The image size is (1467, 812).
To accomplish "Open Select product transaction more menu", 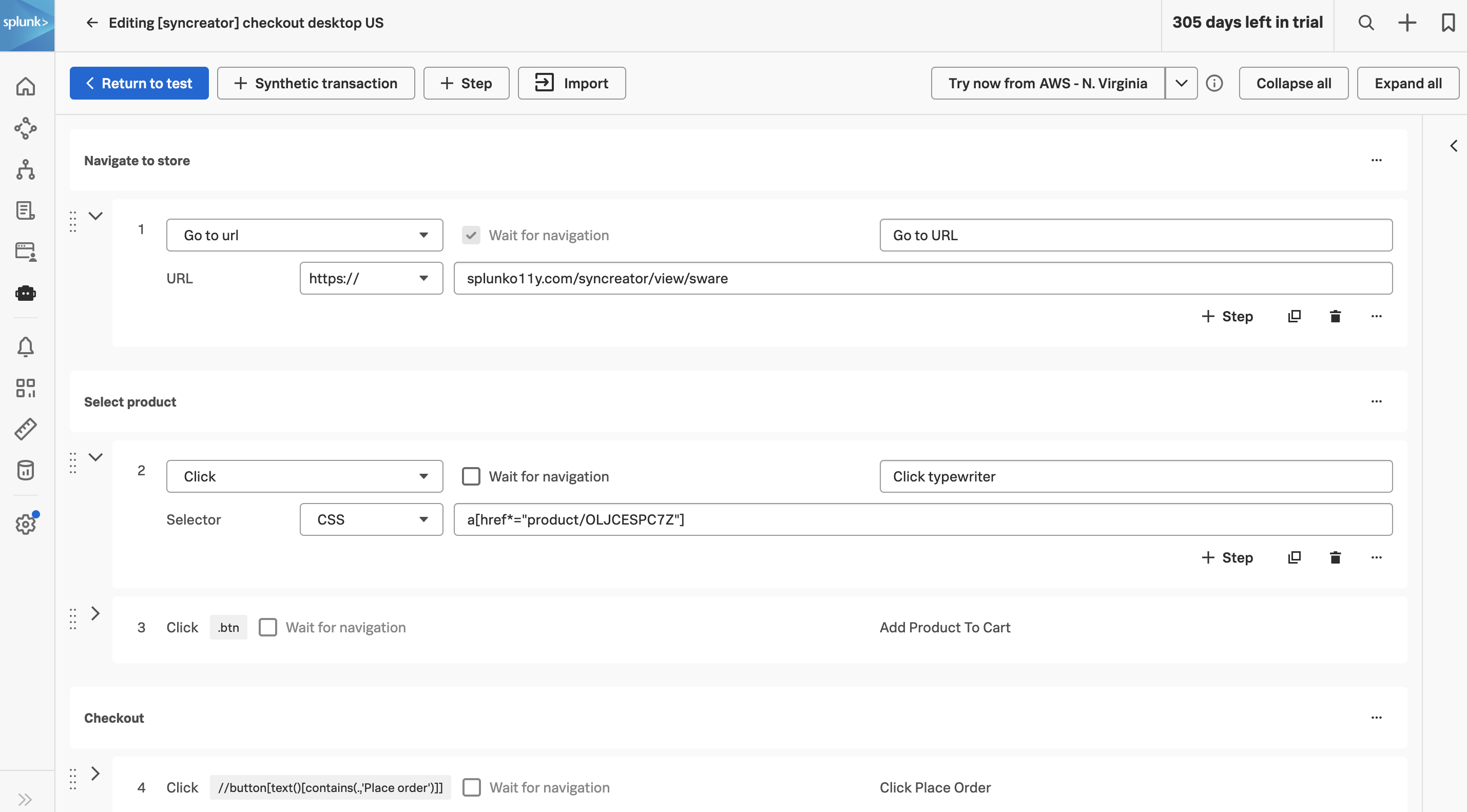I will (1377, 401).
